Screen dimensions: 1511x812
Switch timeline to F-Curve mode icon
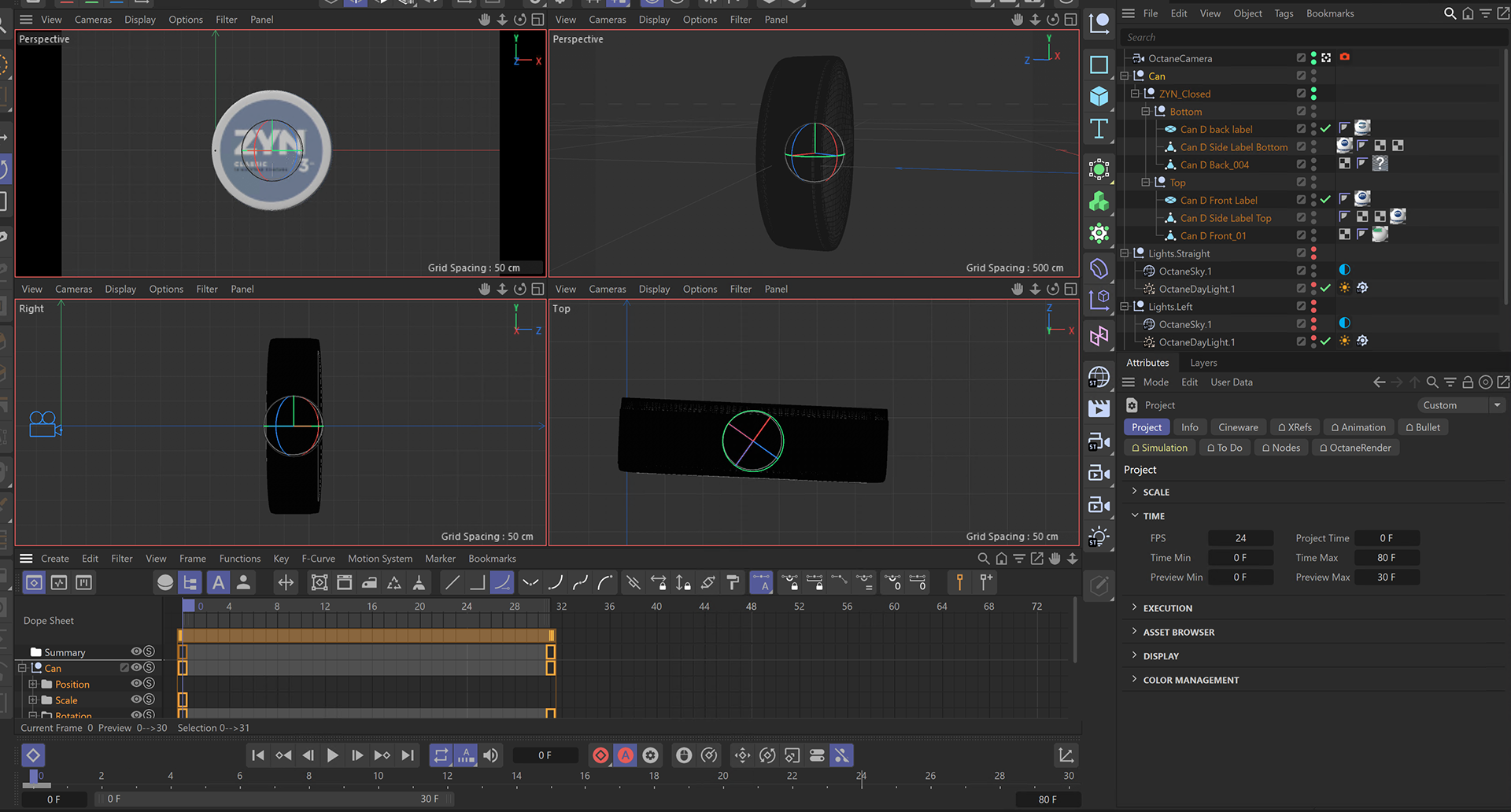point(59,582)
